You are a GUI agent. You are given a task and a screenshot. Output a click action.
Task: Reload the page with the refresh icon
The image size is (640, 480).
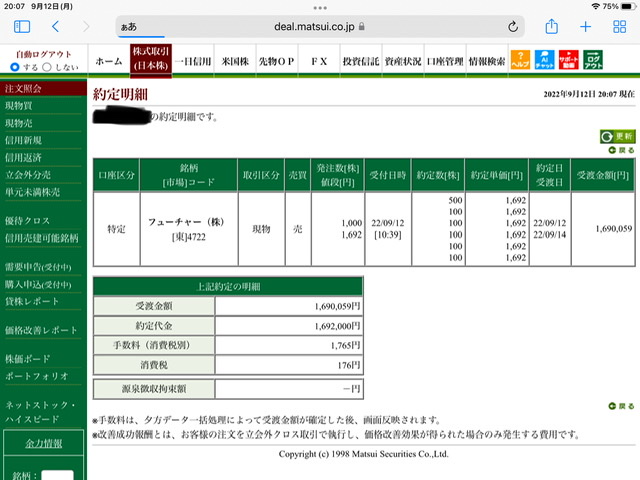pyautogui.click(x=513, y=27)
